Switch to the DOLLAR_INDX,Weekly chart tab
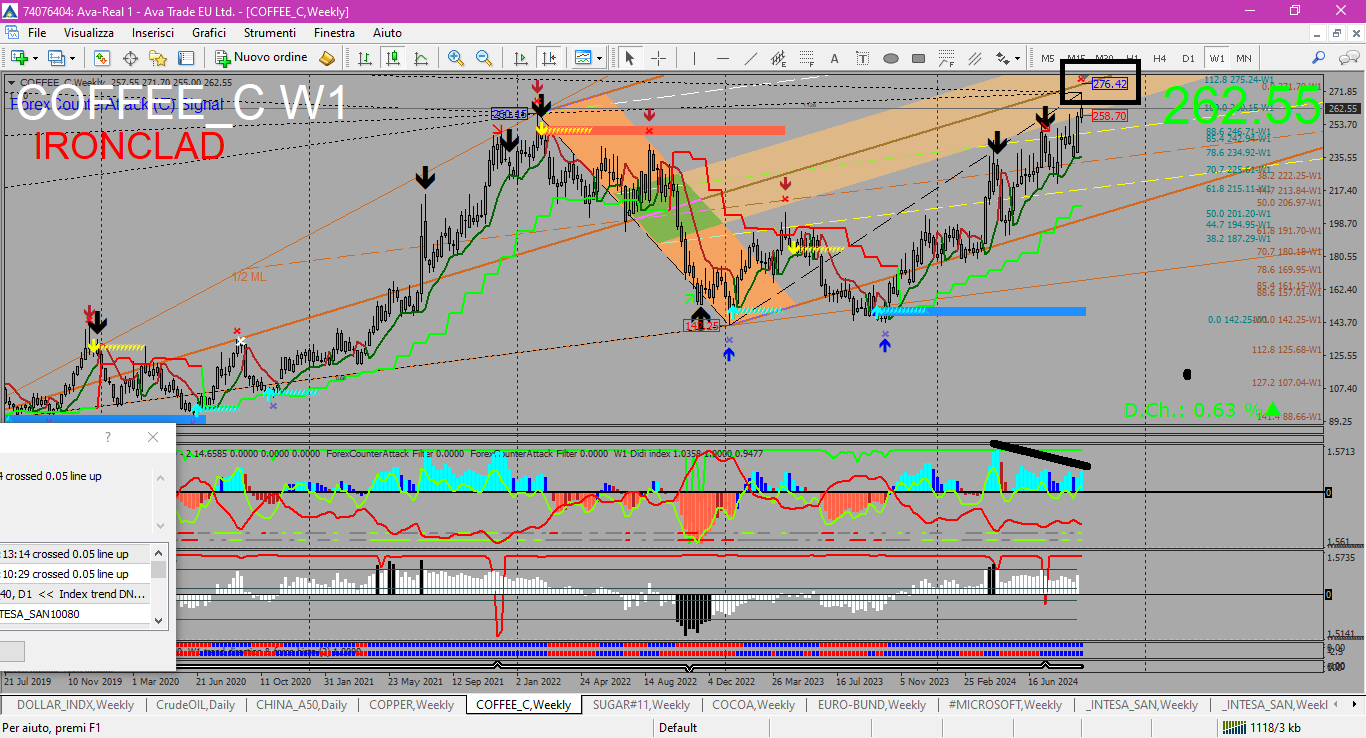This screenshot has width=1366, height=738. (x=76, y=704)
